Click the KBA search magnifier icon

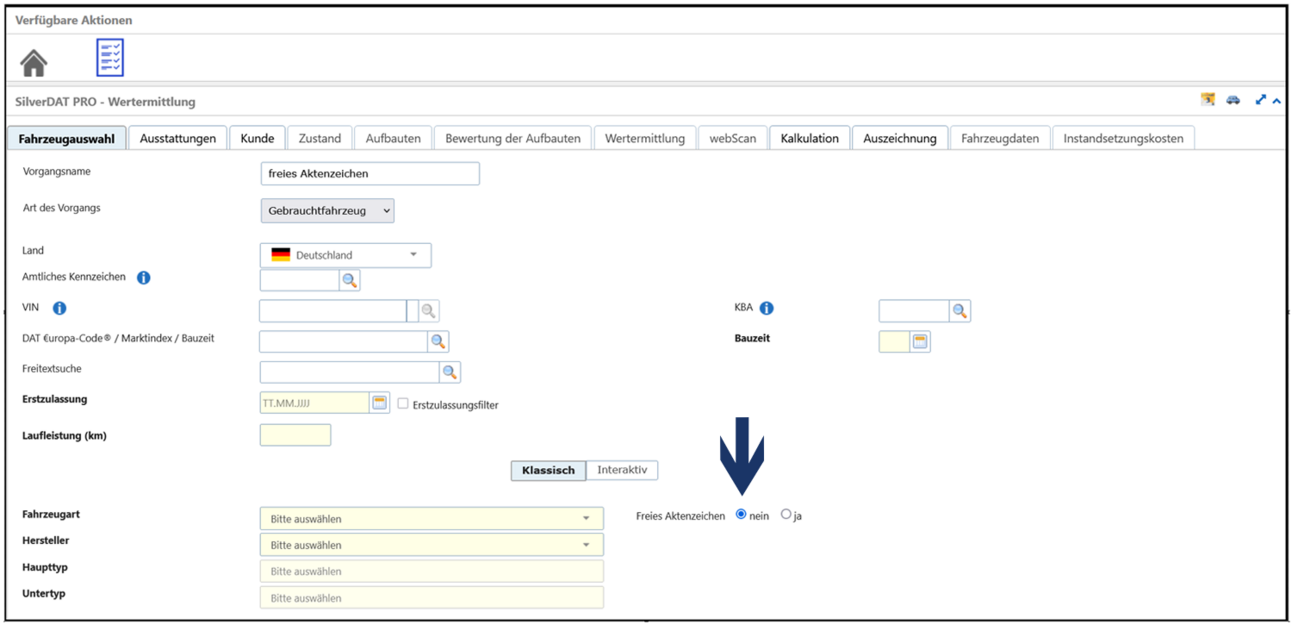coord(960,311)
